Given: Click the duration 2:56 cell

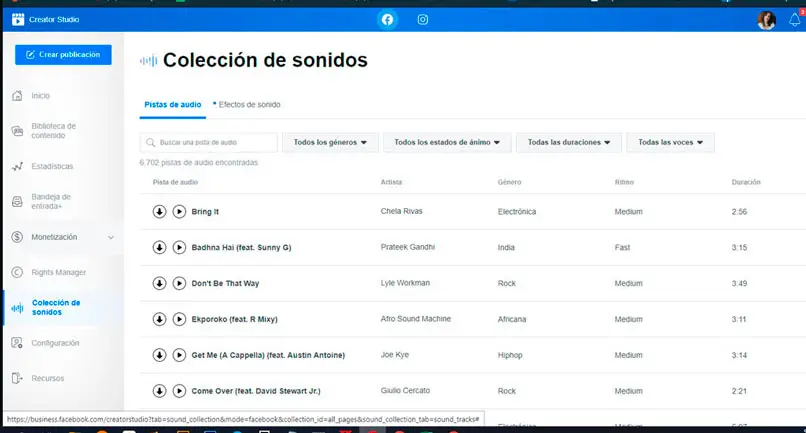Looking at the screenshot, I should [x=739, y=211].
